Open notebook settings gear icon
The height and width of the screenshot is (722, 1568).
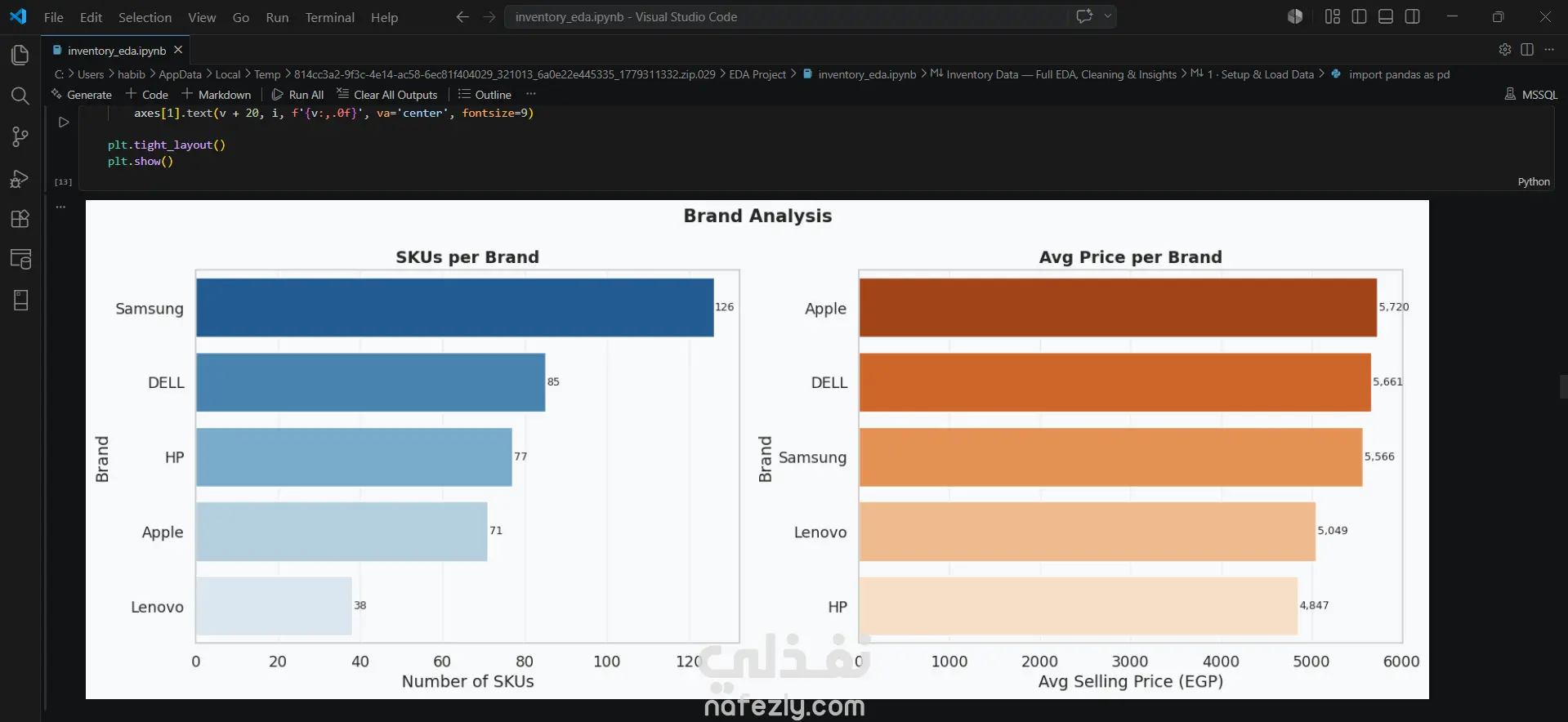[x=1505, y=50]
